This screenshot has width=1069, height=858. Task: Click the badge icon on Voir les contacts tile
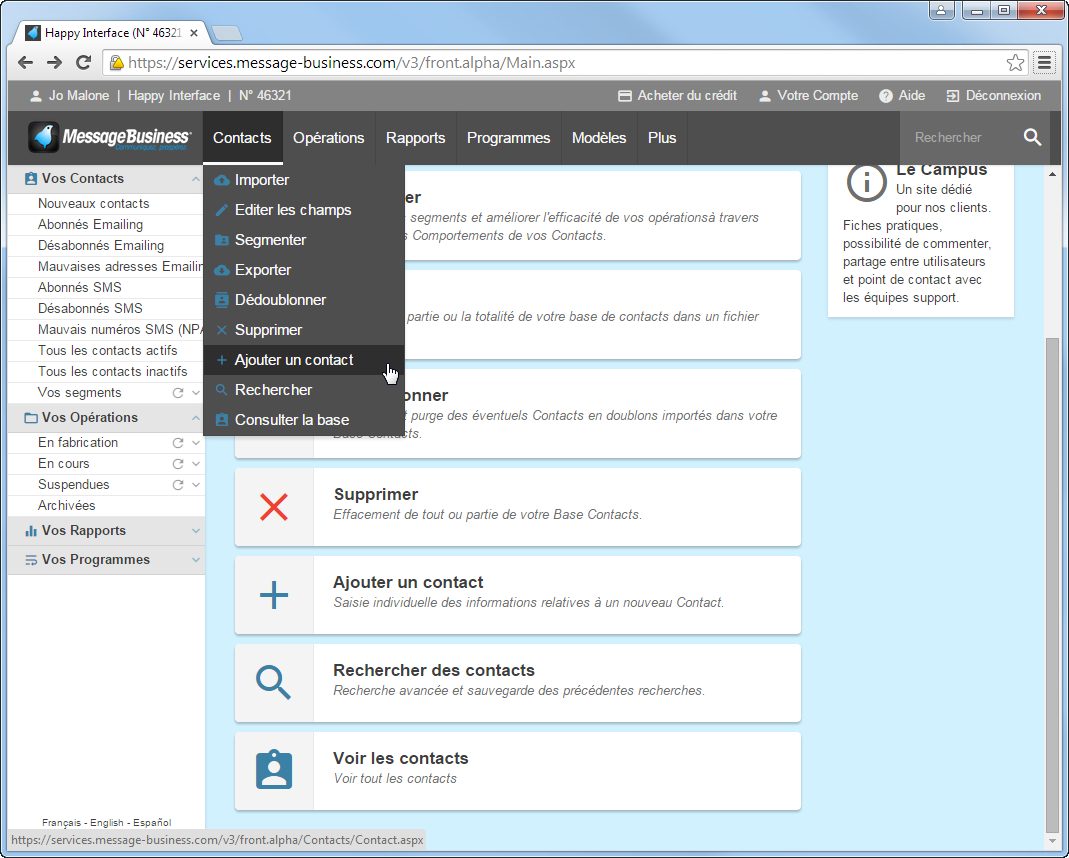click(274, 771)
